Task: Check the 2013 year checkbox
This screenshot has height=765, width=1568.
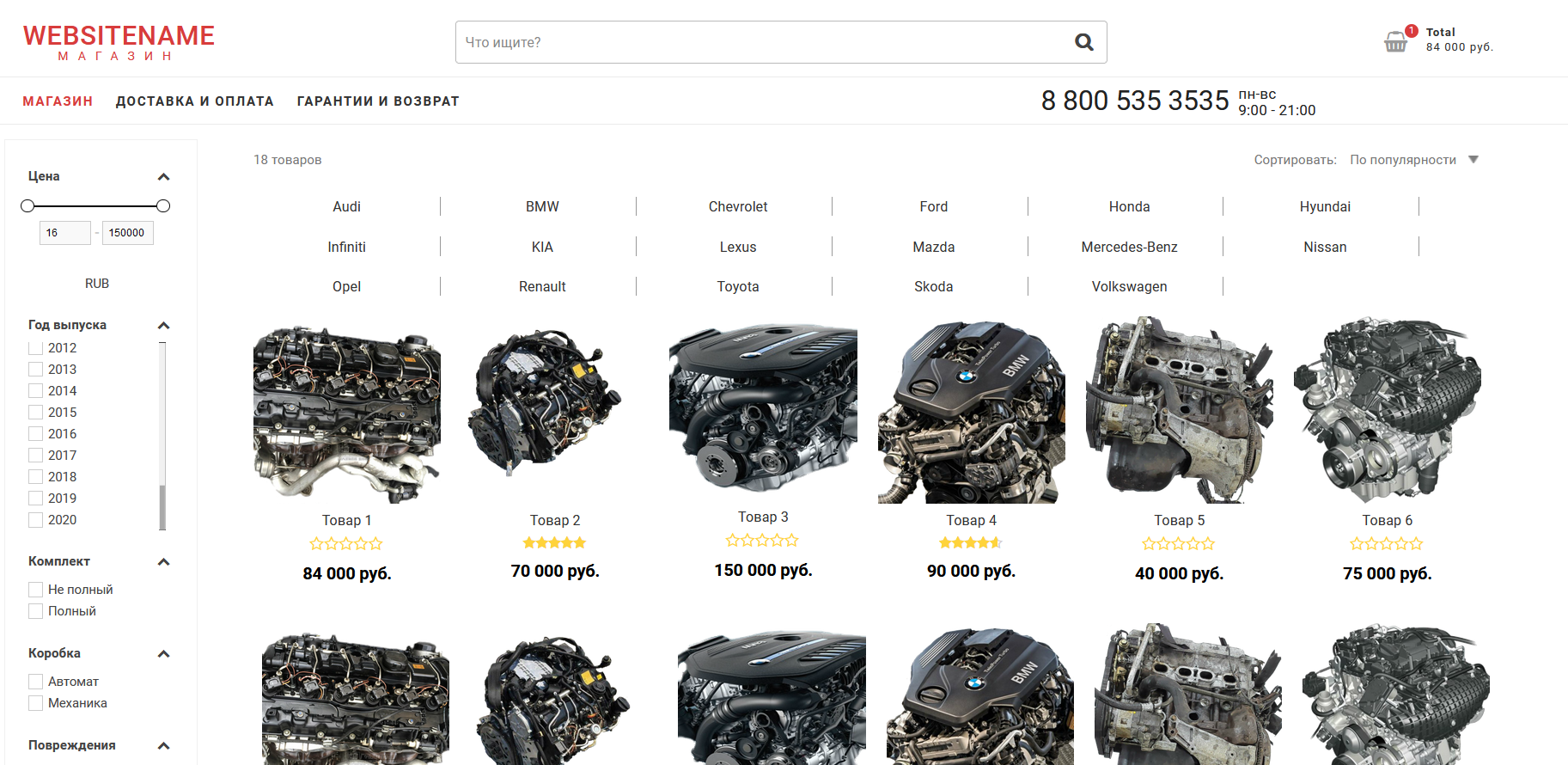Action: click(x=35, y=370)
